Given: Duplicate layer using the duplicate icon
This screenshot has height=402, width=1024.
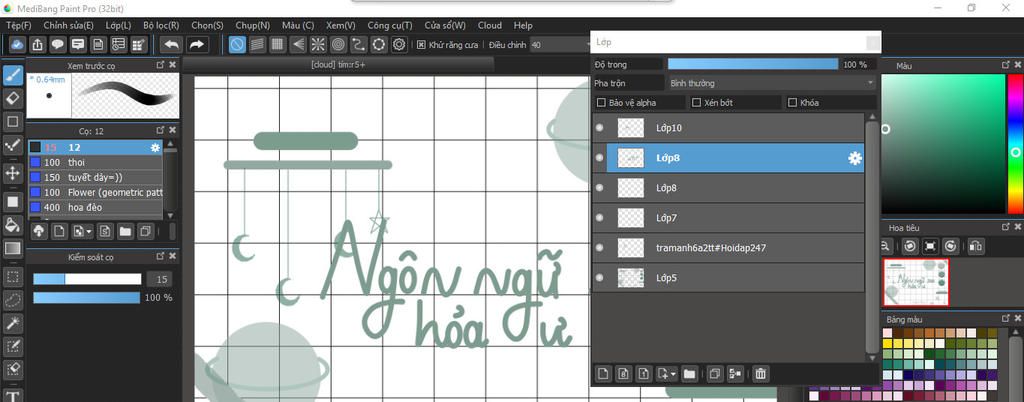Looking at the screenshot, I should (714, 374).
